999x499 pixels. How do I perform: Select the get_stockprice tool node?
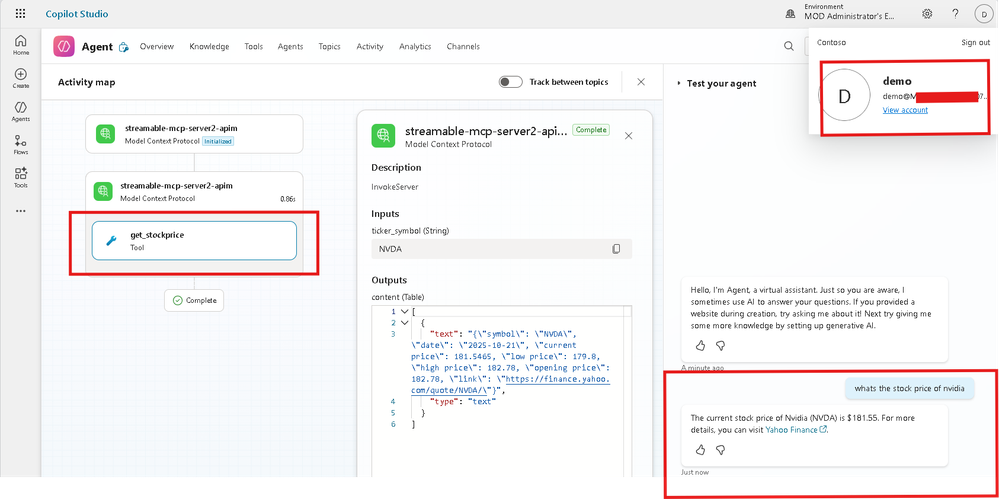tap(194, 240)
